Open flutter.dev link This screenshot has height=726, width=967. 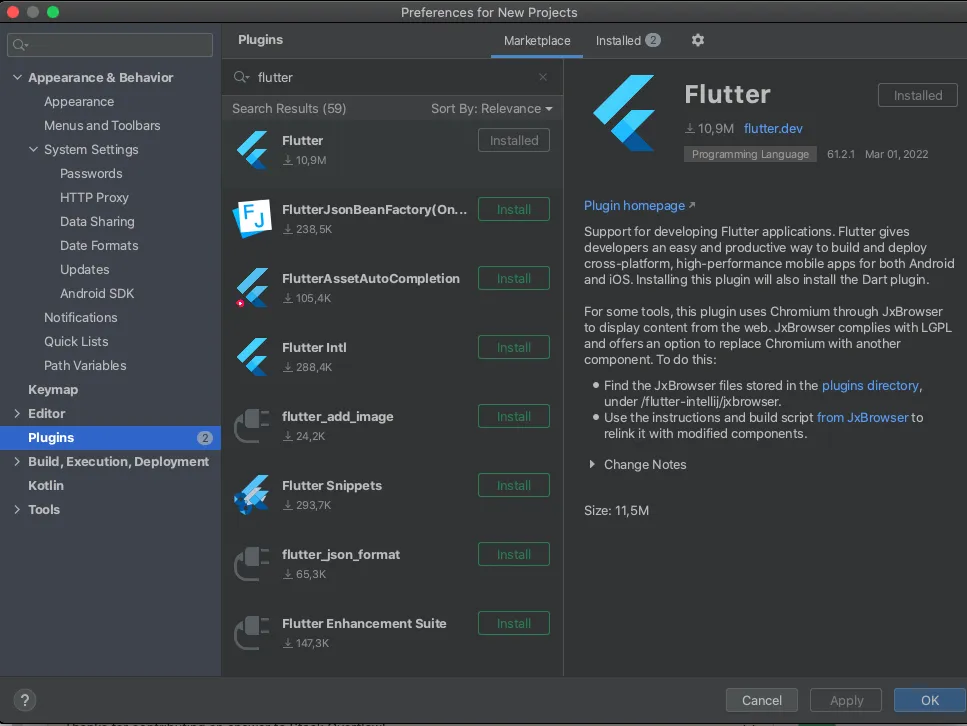(x=773, y=128)
